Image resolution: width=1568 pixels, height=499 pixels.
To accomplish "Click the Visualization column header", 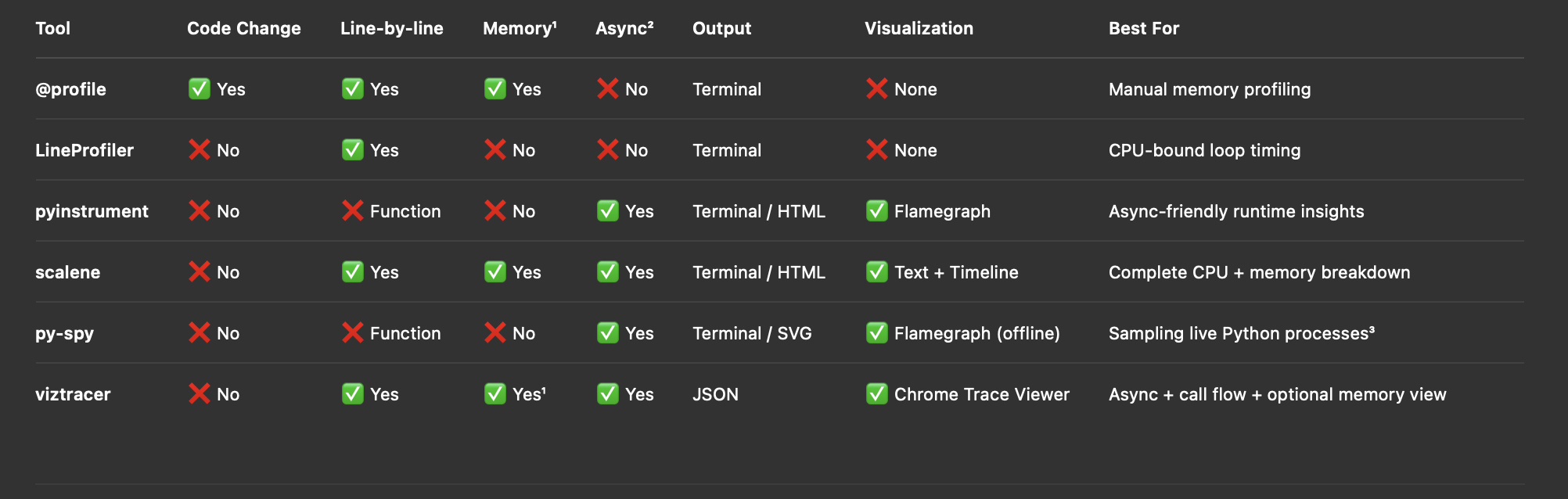I will (919, 28).
